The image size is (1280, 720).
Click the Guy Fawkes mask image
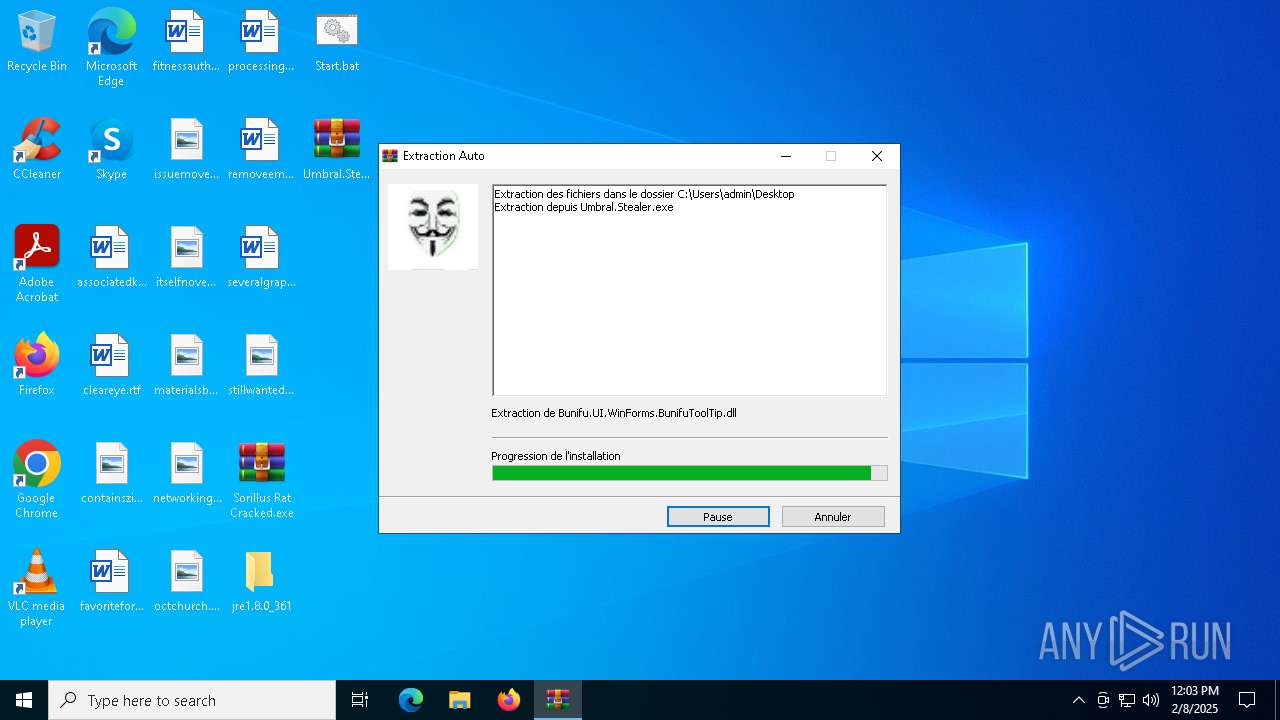point(433,227)
